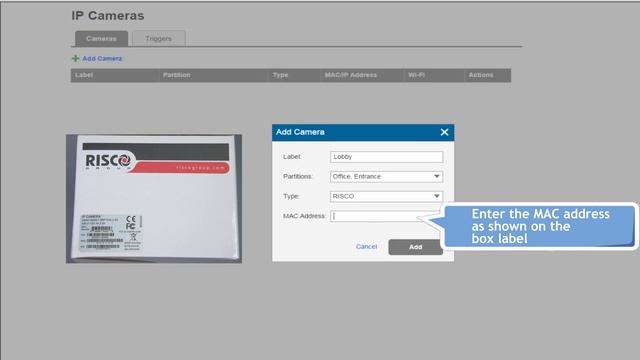Click the Cancel link in Add Camera
640x360 pixels.
[366, 247]
